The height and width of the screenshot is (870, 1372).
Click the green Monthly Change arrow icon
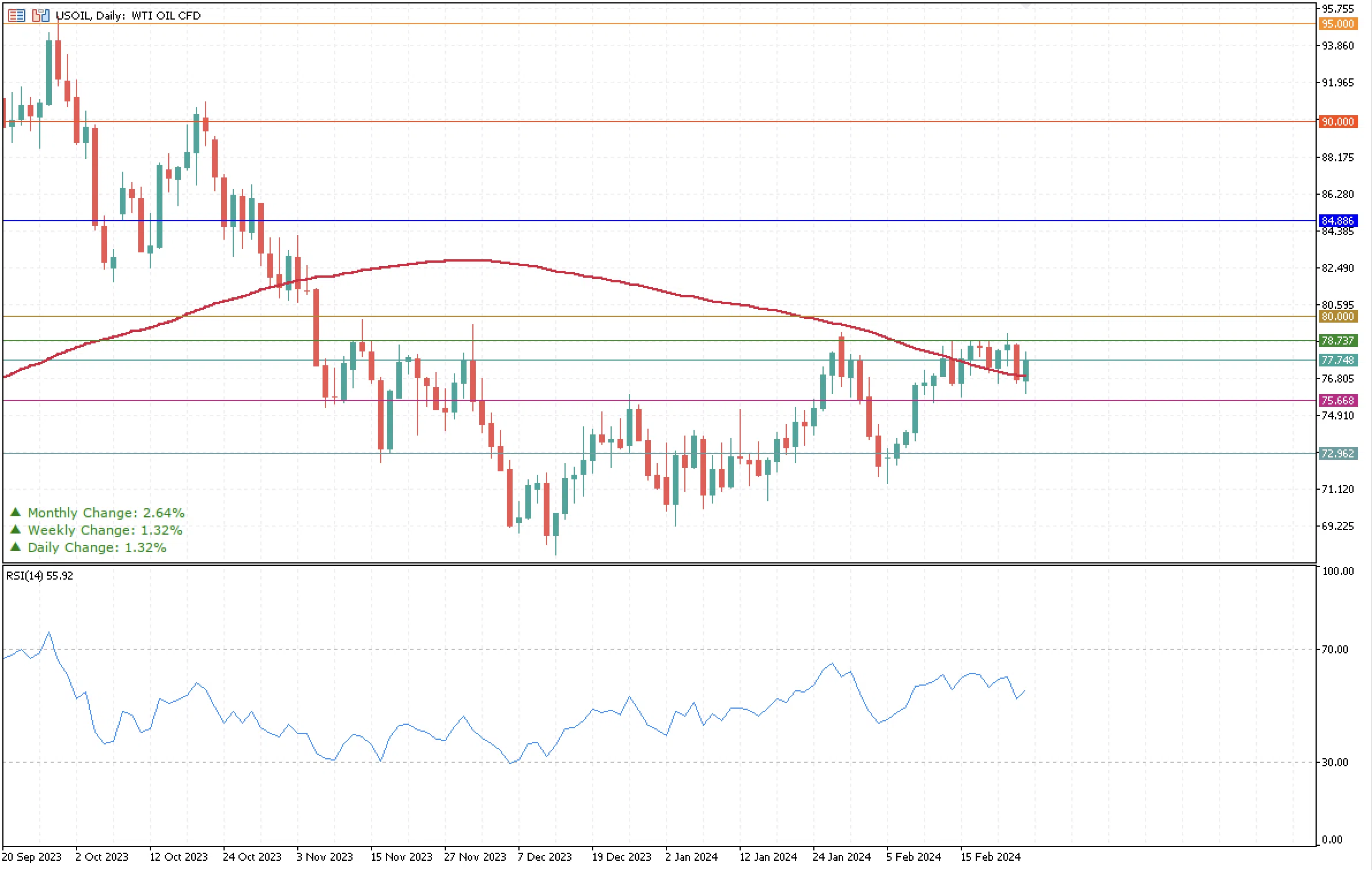coord(16,512)
